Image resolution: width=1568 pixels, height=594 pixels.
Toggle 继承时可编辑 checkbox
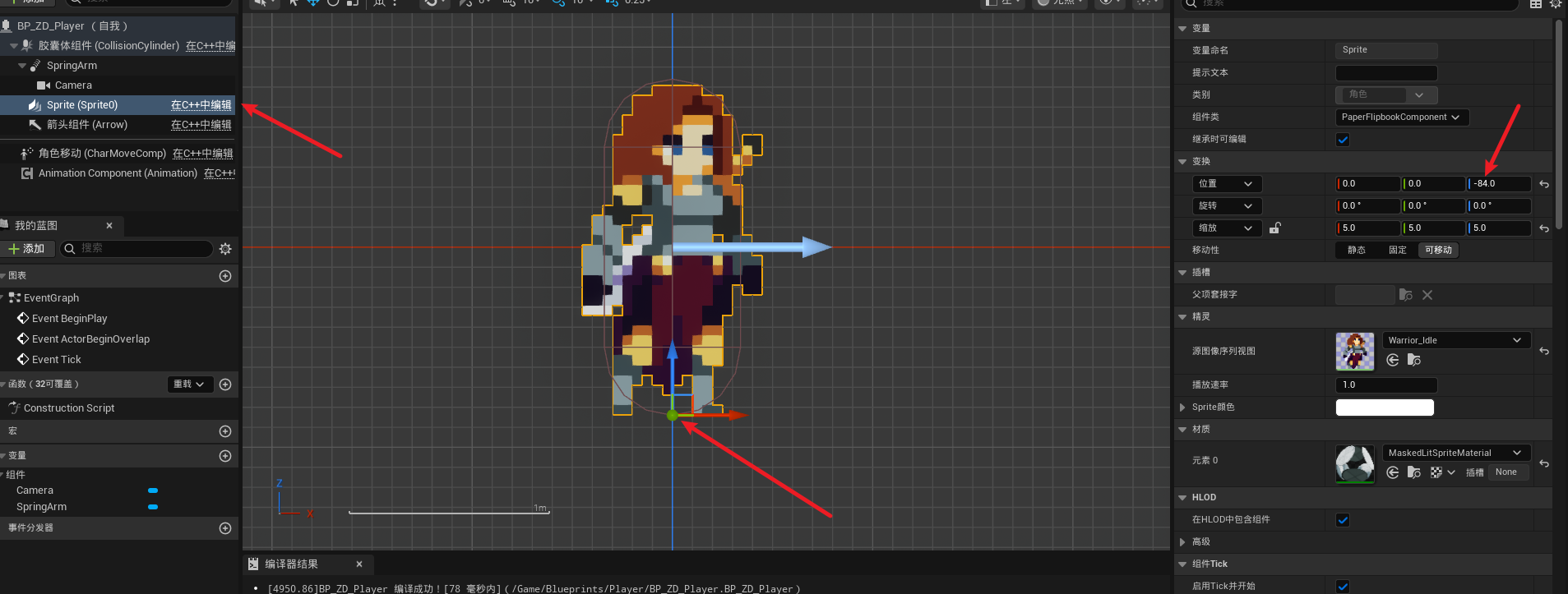(x=1343, y=140)
